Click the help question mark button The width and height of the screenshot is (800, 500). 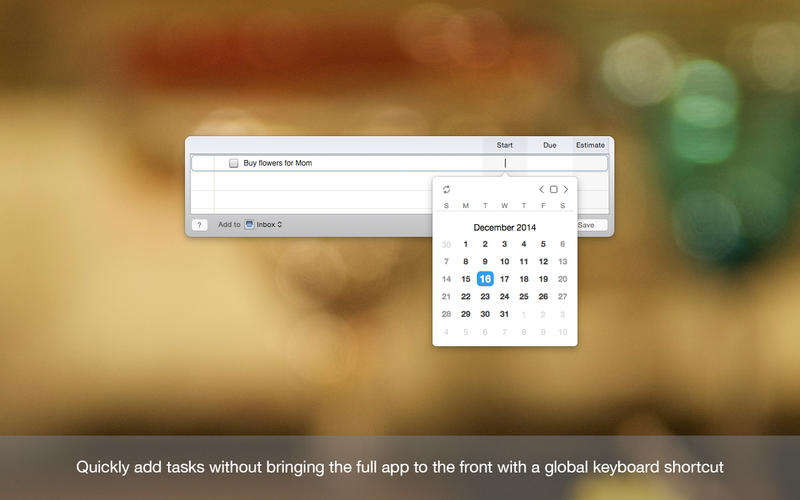[x=199, y=225]
